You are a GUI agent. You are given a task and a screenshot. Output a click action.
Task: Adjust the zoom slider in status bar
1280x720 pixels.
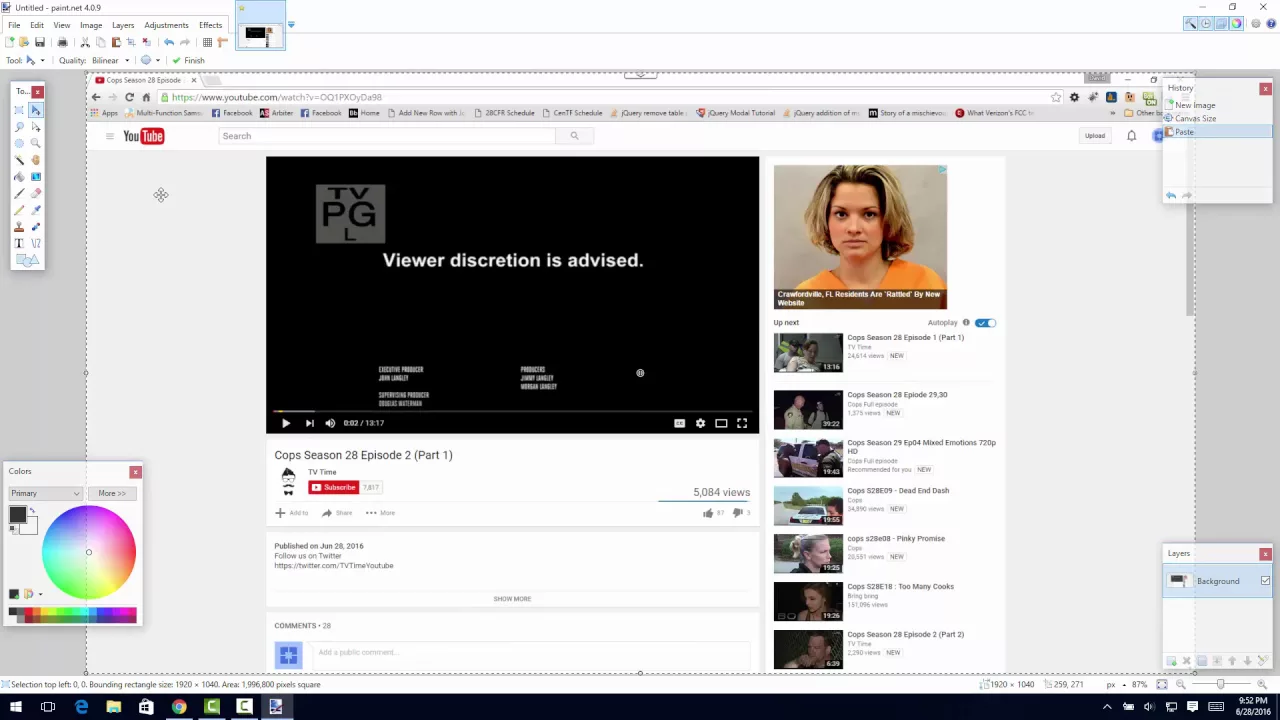pos(1220,685)
